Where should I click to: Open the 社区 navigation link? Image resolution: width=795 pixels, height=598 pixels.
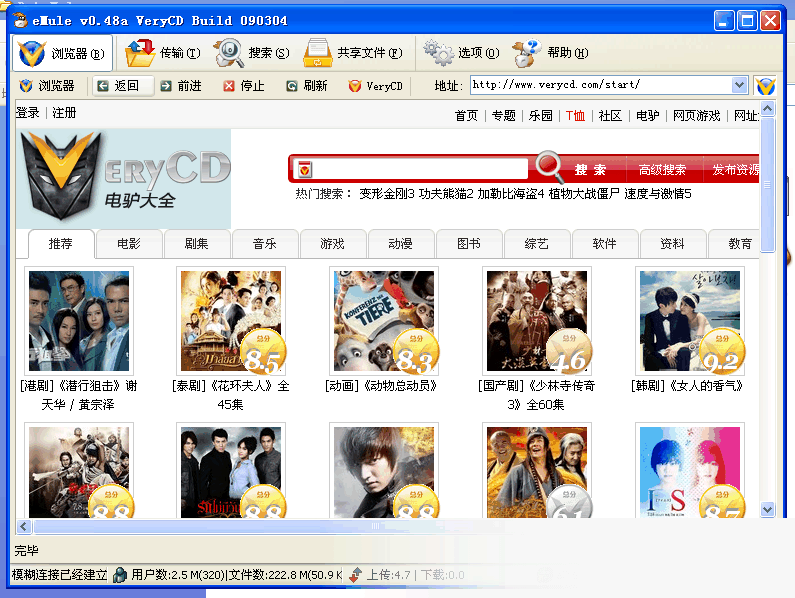(610, 116)
